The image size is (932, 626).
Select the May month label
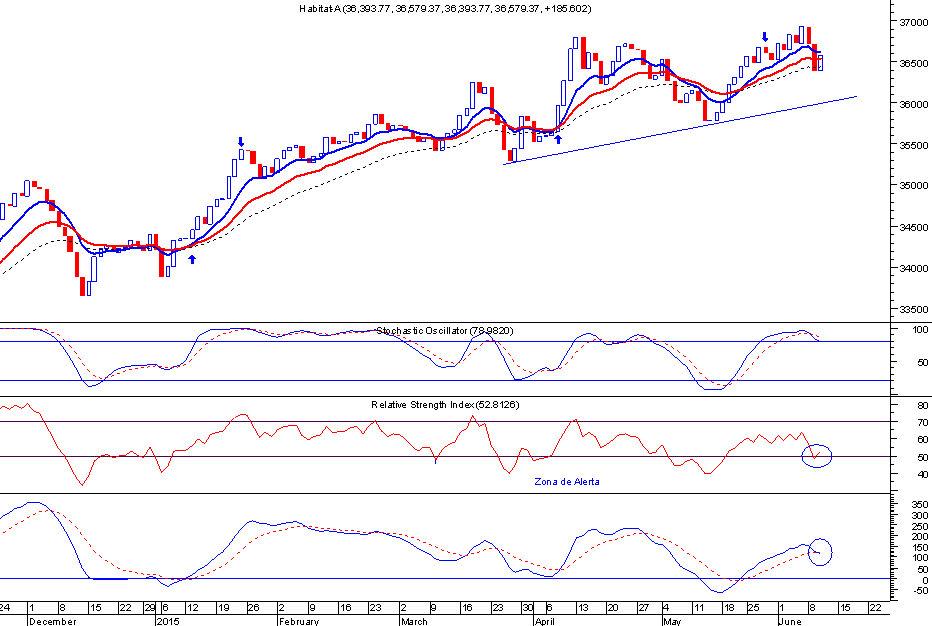coord(672,621)
